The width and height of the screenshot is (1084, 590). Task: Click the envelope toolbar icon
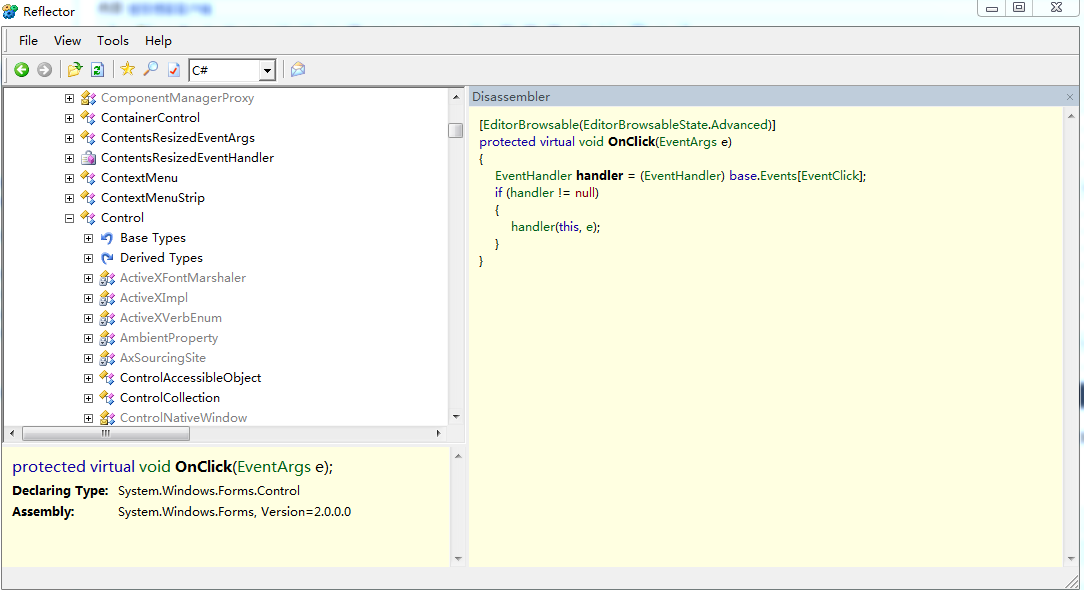click(298, 69)
